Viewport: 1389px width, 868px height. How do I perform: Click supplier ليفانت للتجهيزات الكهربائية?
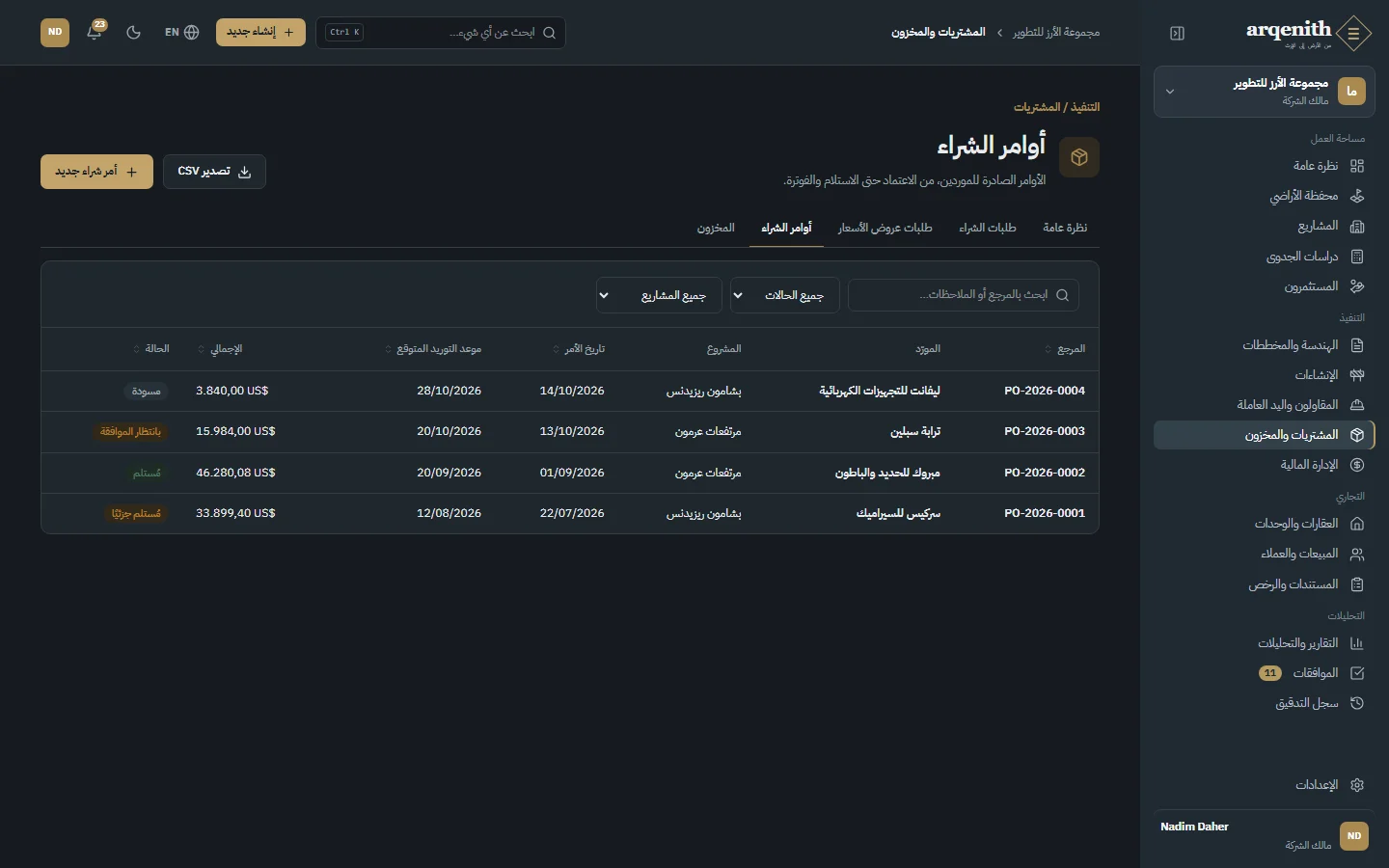pos(880,391)
